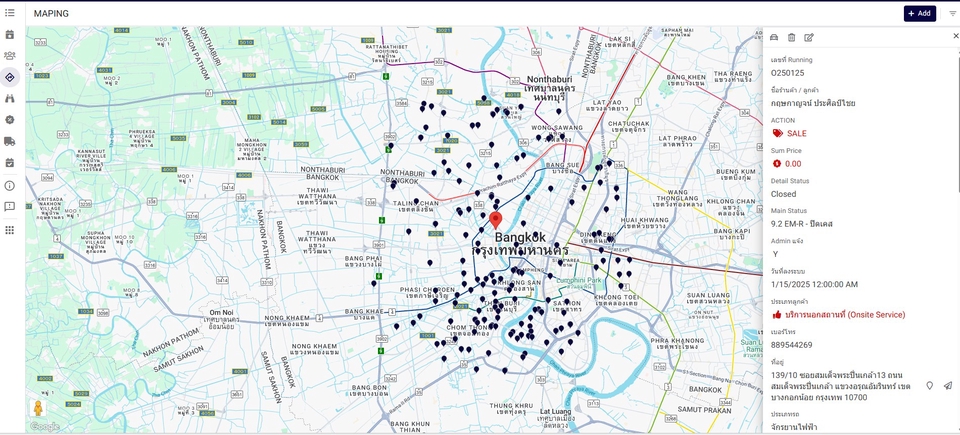
Task: Close the customer details panel
Action: point(955,36)
